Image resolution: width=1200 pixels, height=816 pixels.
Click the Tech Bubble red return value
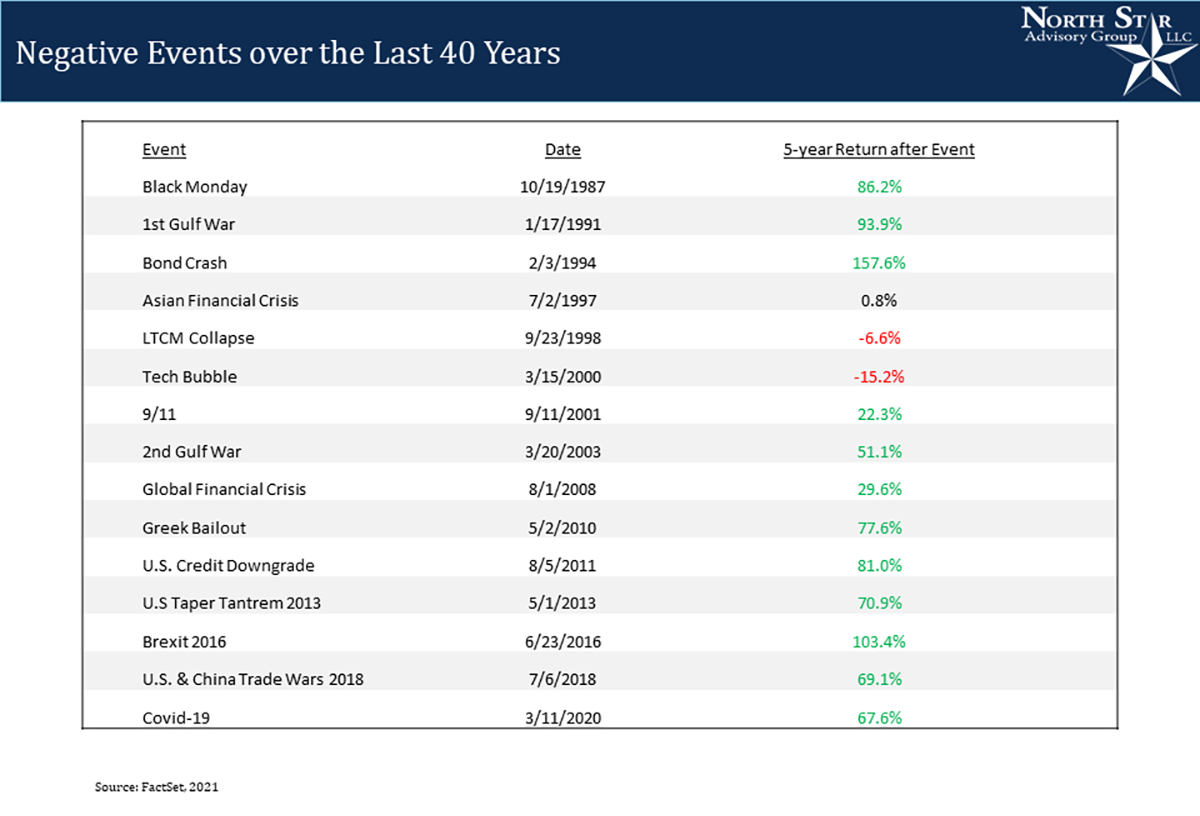(878, 376)
